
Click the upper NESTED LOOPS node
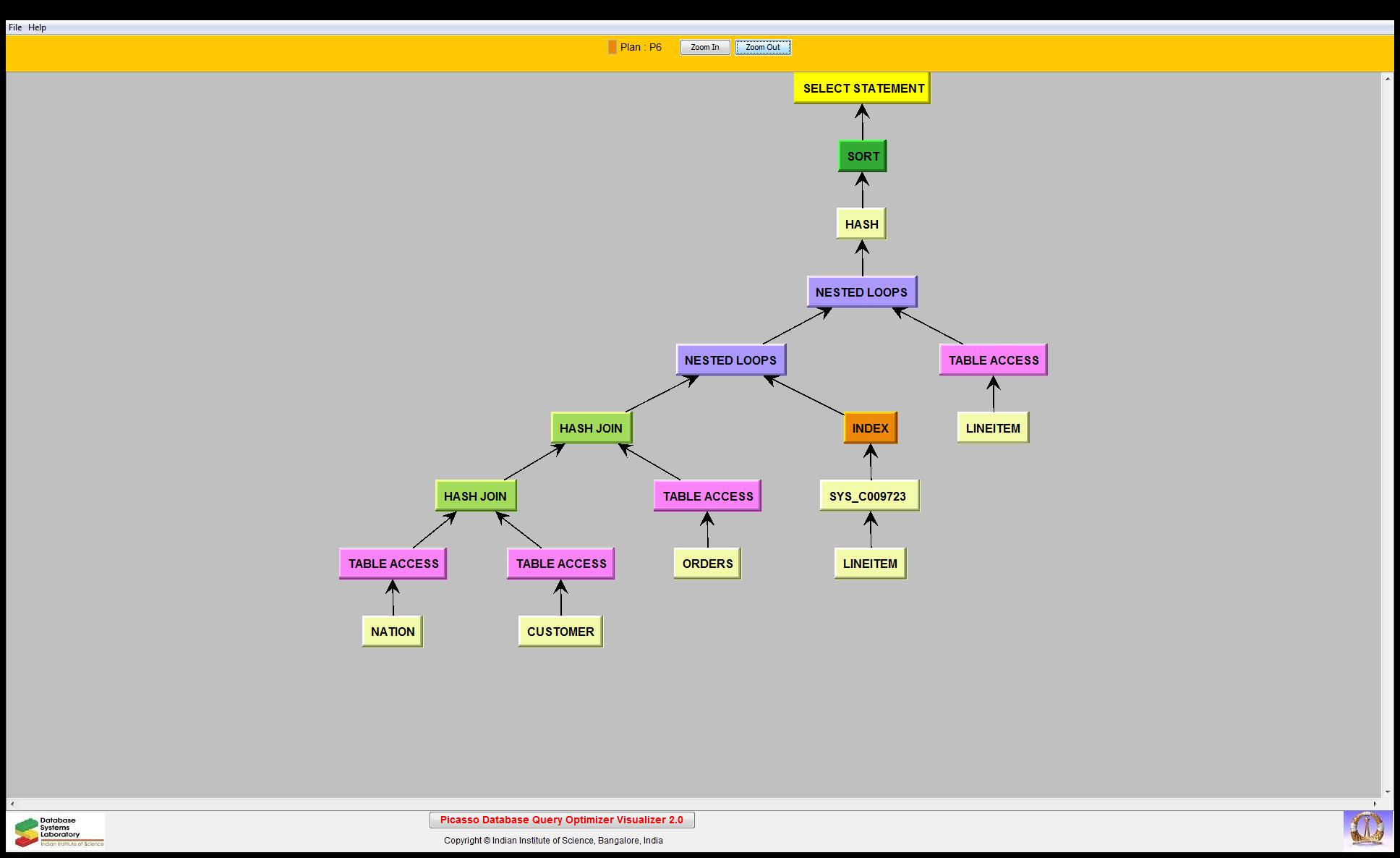(861, 292)
